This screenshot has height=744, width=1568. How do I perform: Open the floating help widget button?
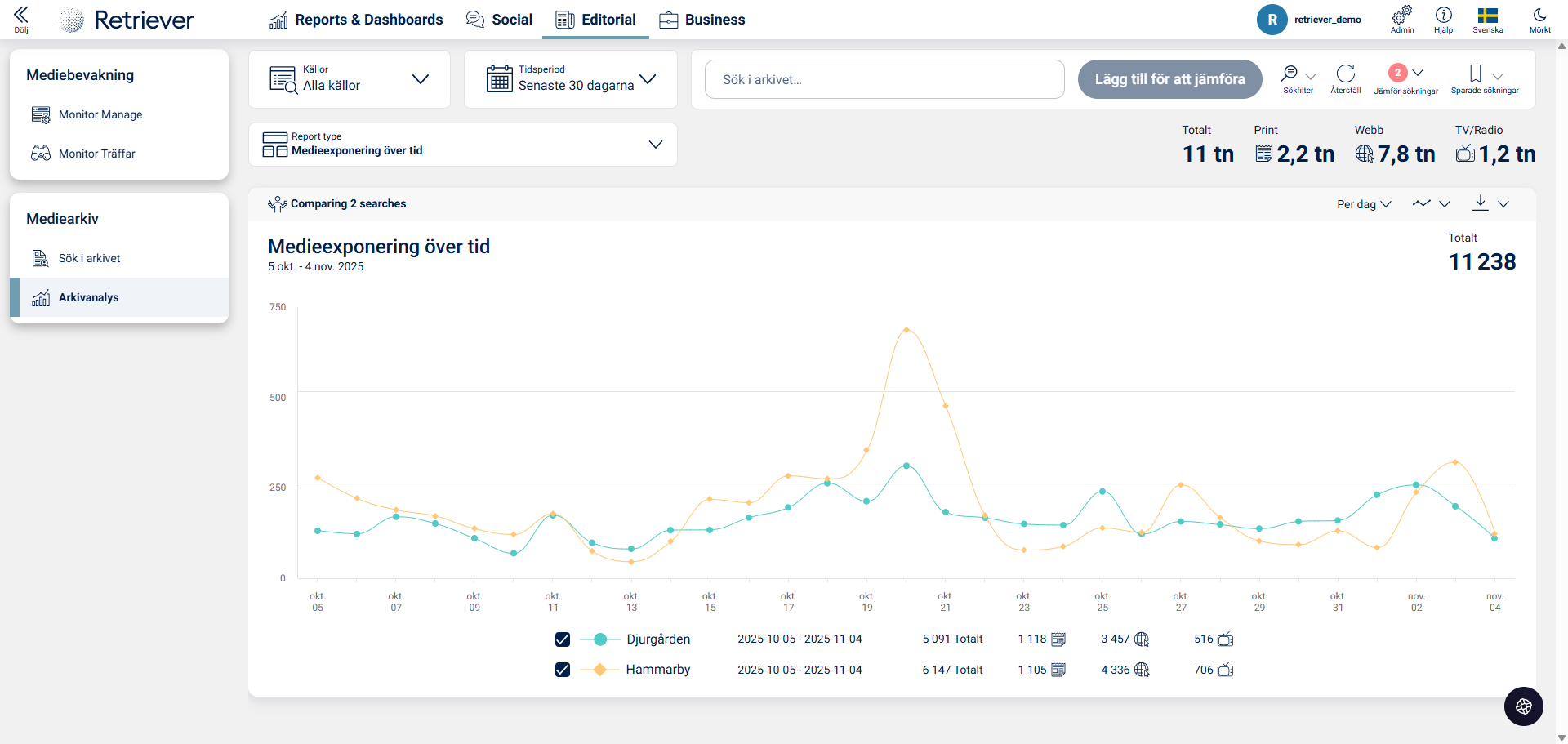pos(1523,706)
